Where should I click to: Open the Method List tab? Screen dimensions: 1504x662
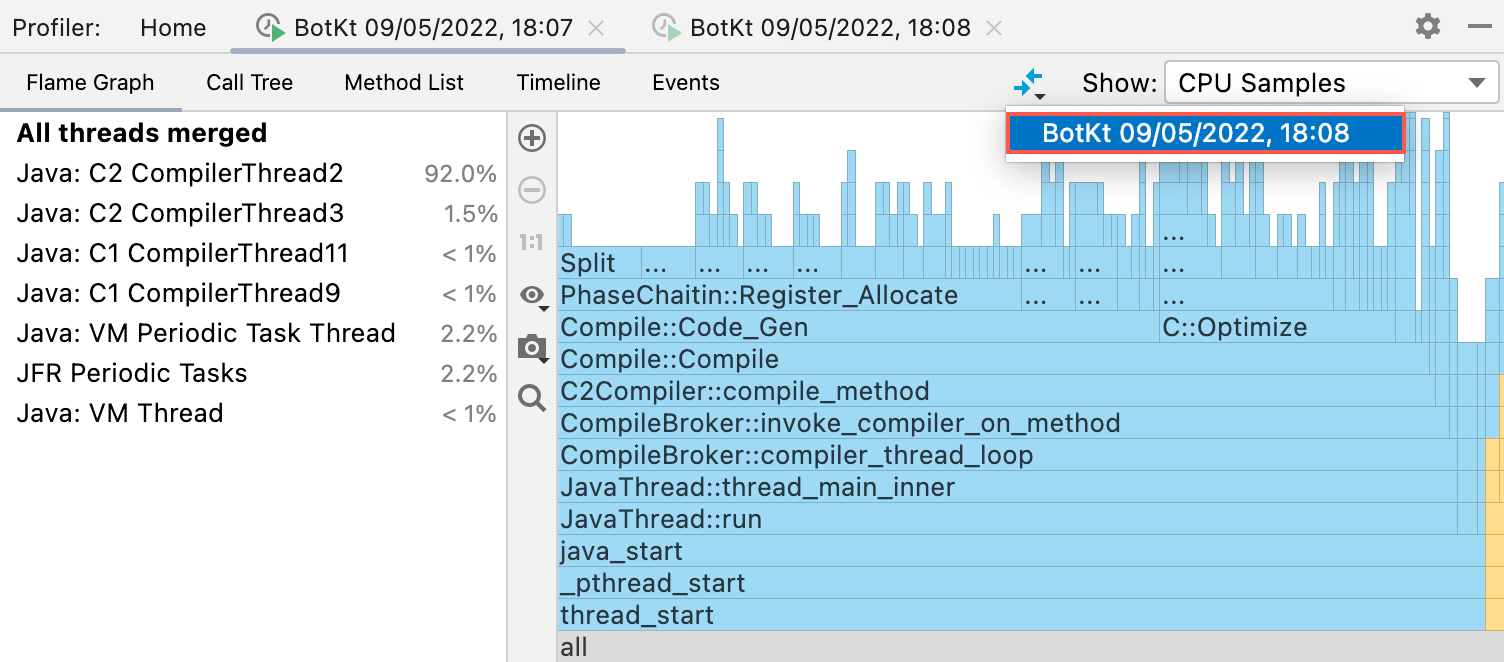coord(404,83)
